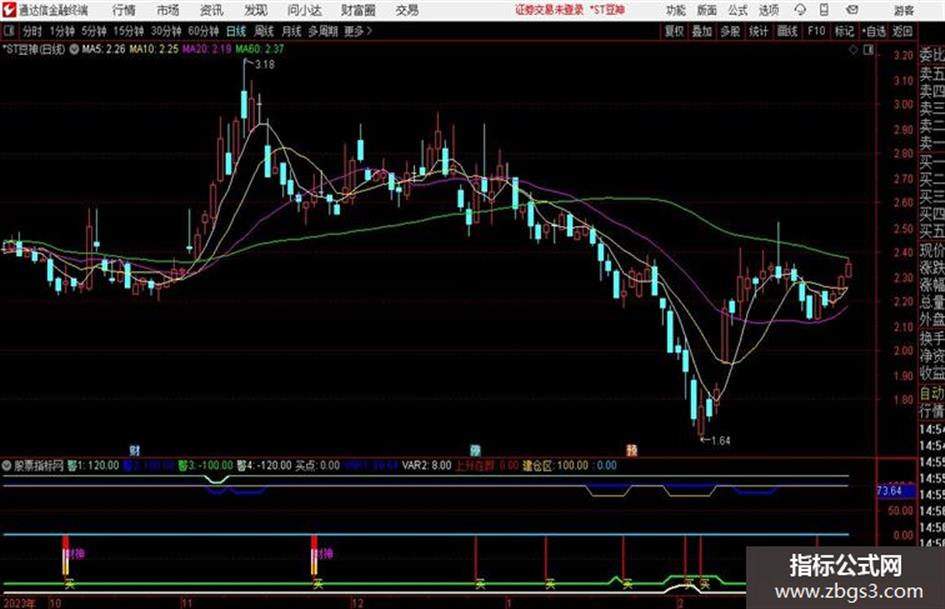Click the diamond icon at chart top right

click(853, 50)
